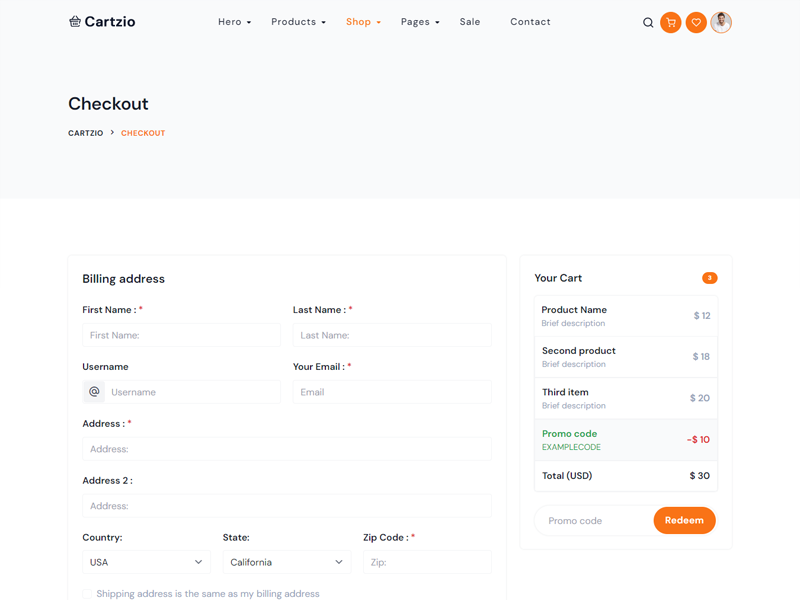The height and width of the screenshot is (600, 800).
Task: Go to the Contact menu item
Action: pyautogui.click(x=530, y=22)
